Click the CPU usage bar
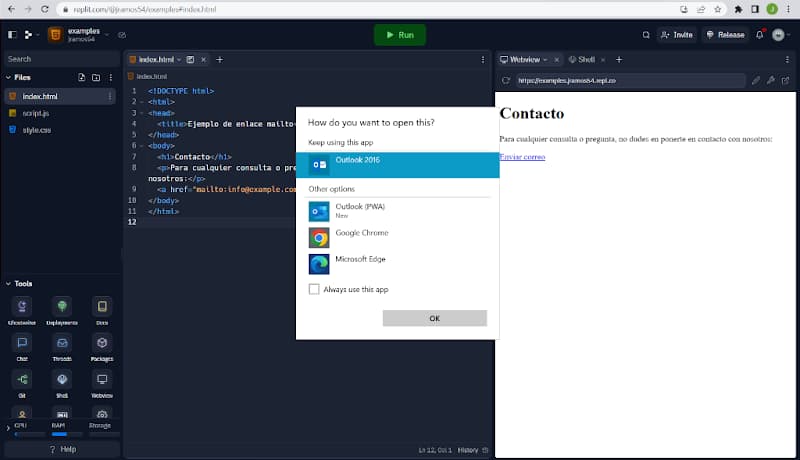Viewport: 800px width, 460px height. point(29,435)
